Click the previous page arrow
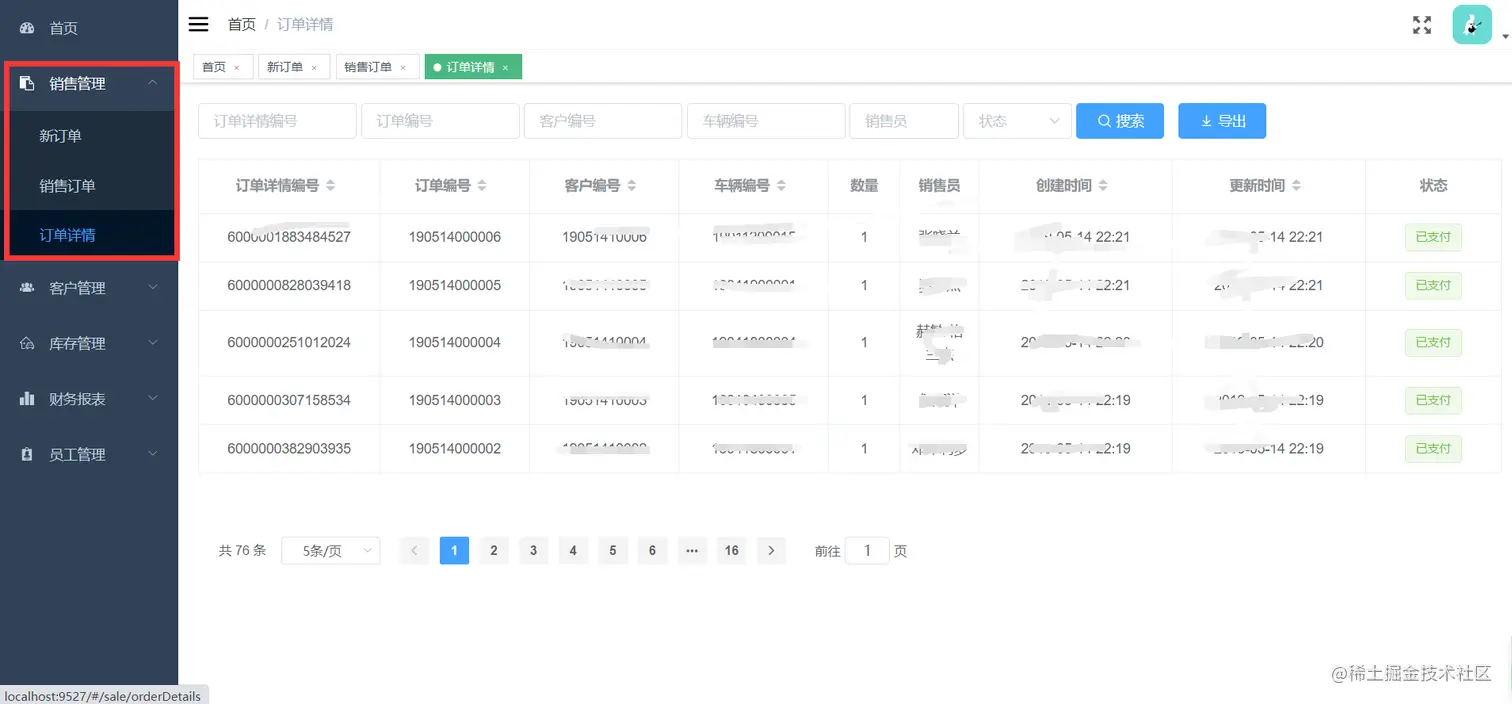Screen dimensions: 1512x704 (414, 551)
